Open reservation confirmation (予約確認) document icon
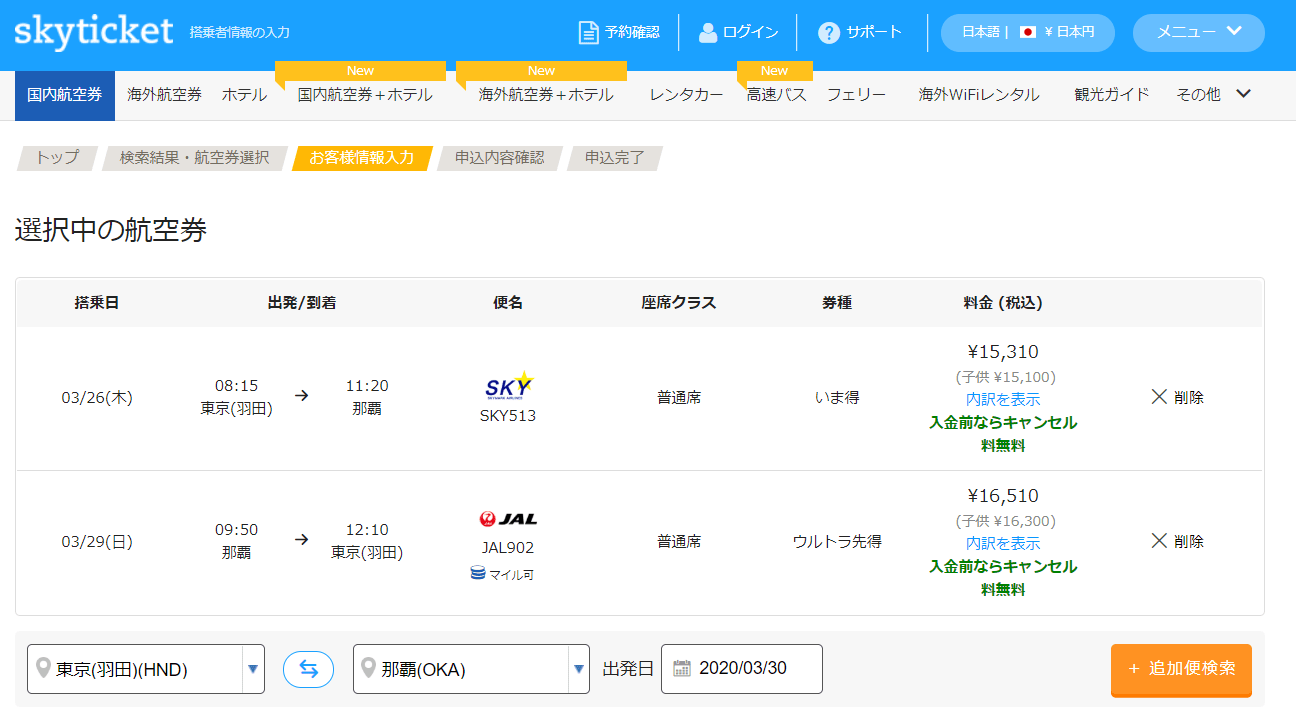 pyautogui.click(x=589, y=32)
